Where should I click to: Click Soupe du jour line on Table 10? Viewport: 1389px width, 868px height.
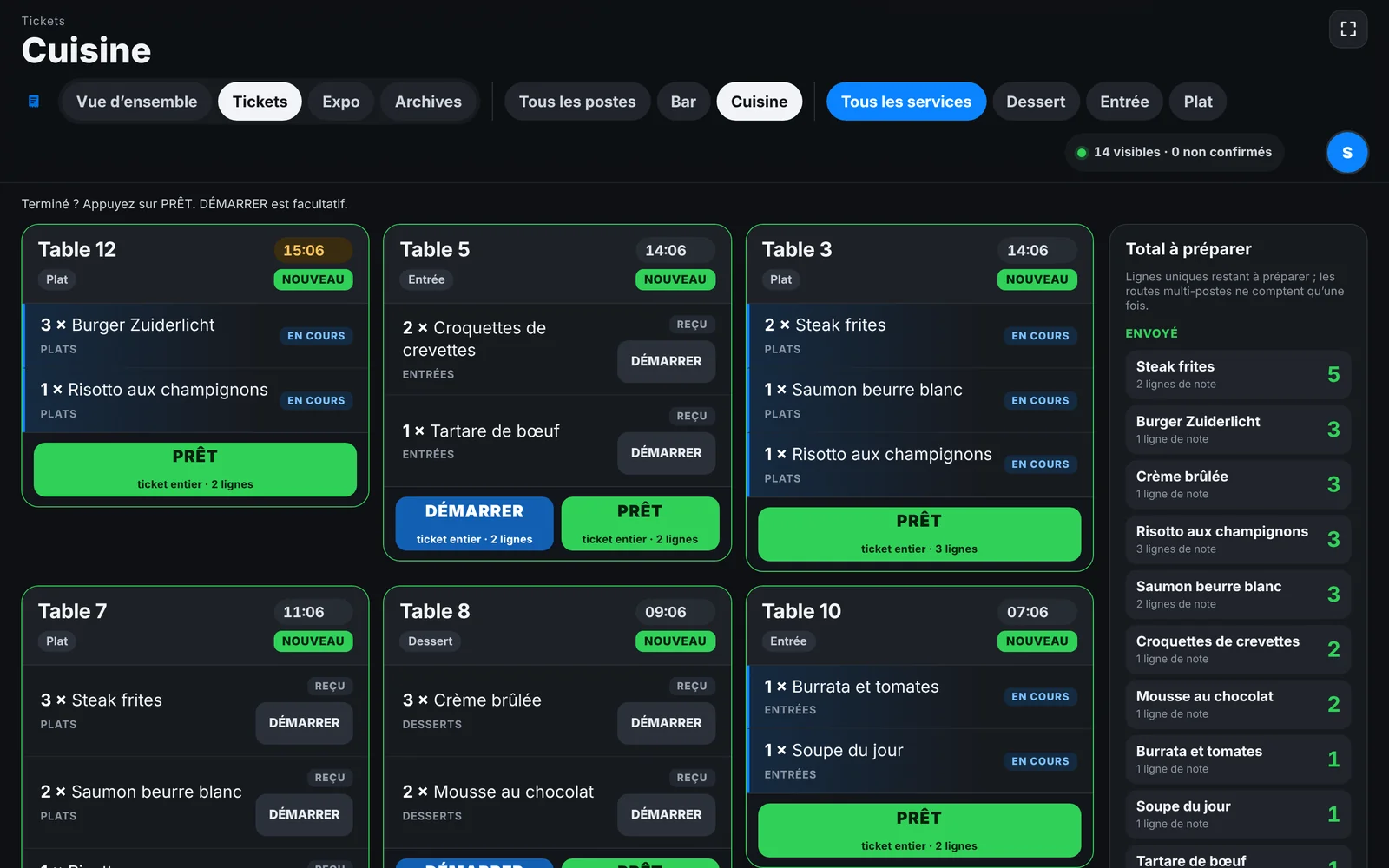pyautogui.click(x=919, y=761)
